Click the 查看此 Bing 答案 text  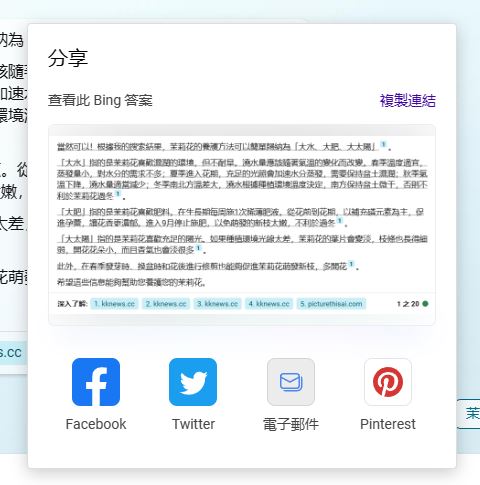100,101
